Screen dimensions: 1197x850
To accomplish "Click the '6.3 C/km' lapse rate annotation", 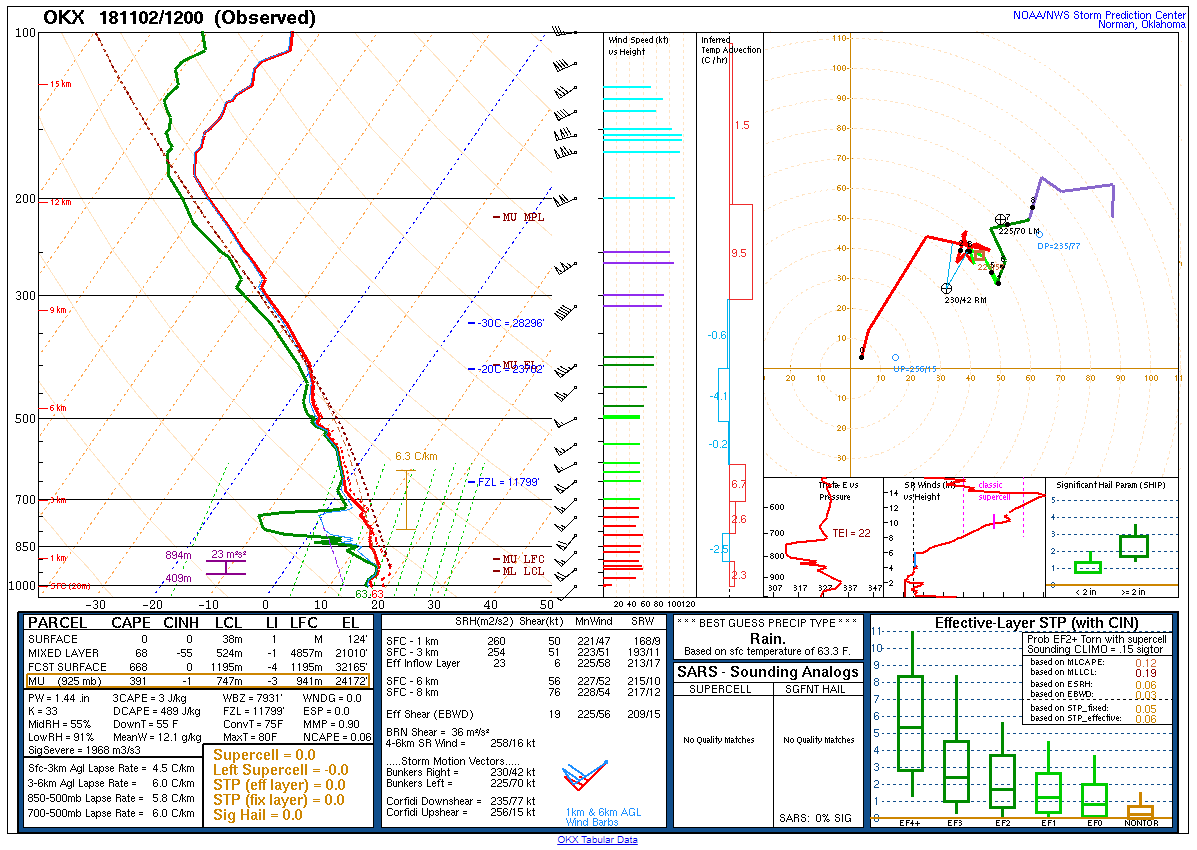I will click(416, 457).
